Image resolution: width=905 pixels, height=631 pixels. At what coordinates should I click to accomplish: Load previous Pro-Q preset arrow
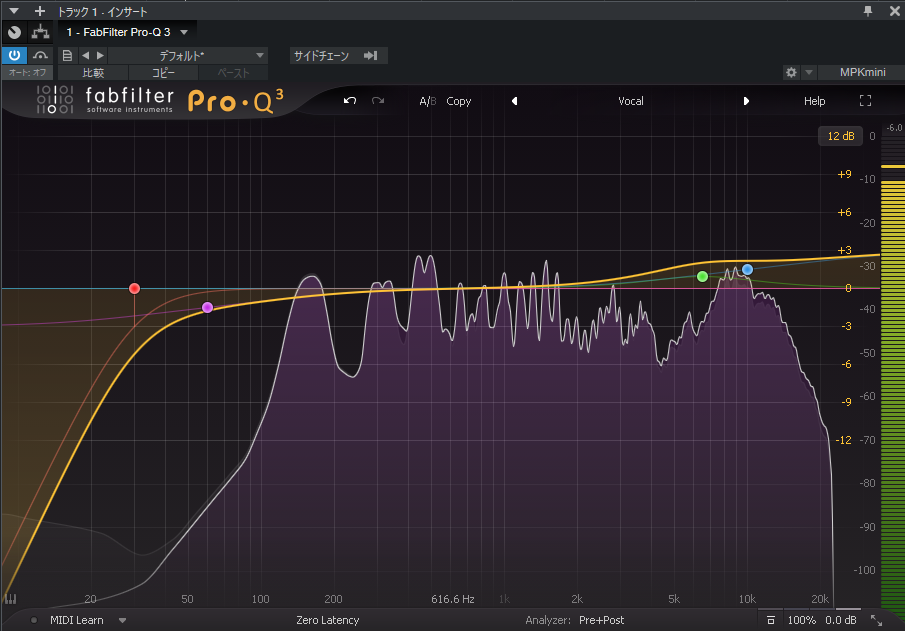tap(514, 101)
